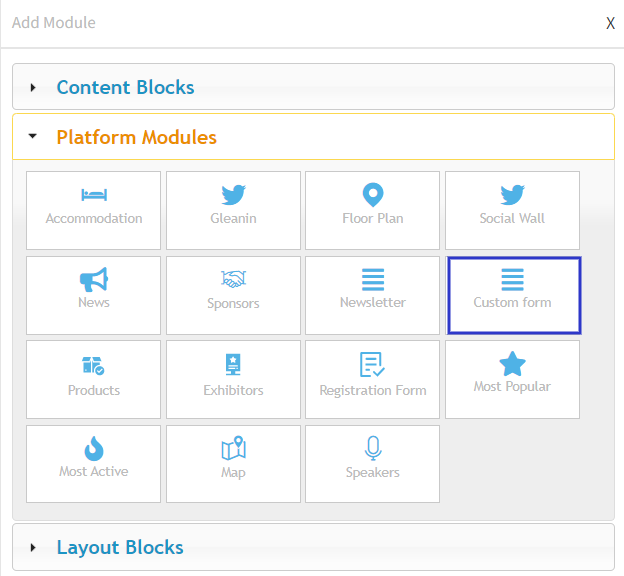
Task: Add the Sponsors handshake module
Action: (x=233, y=295)
